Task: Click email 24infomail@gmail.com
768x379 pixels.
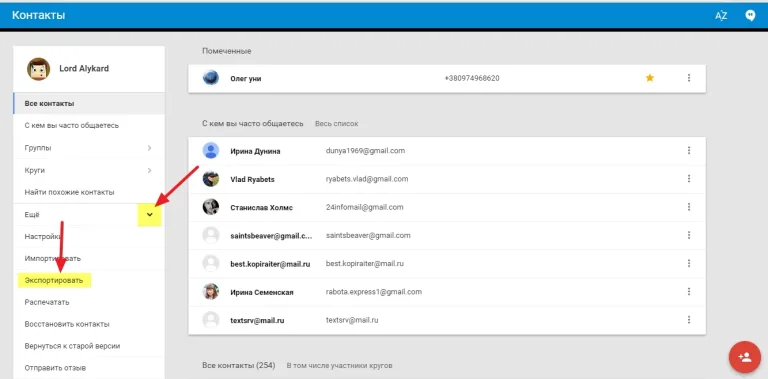Action: point(364,207)
